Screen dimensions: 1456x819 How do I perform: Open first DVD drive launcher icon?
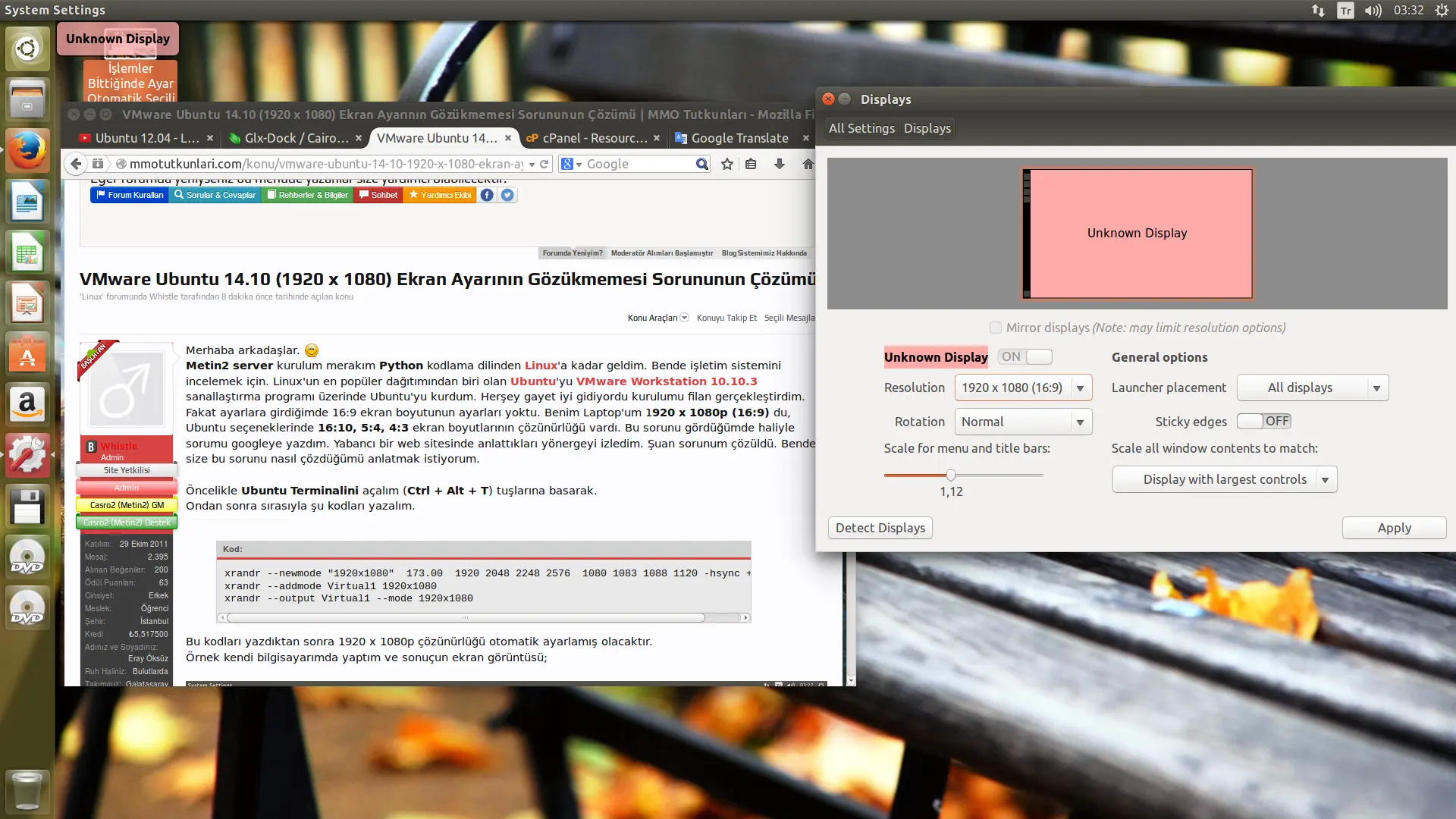coord(27,557)
